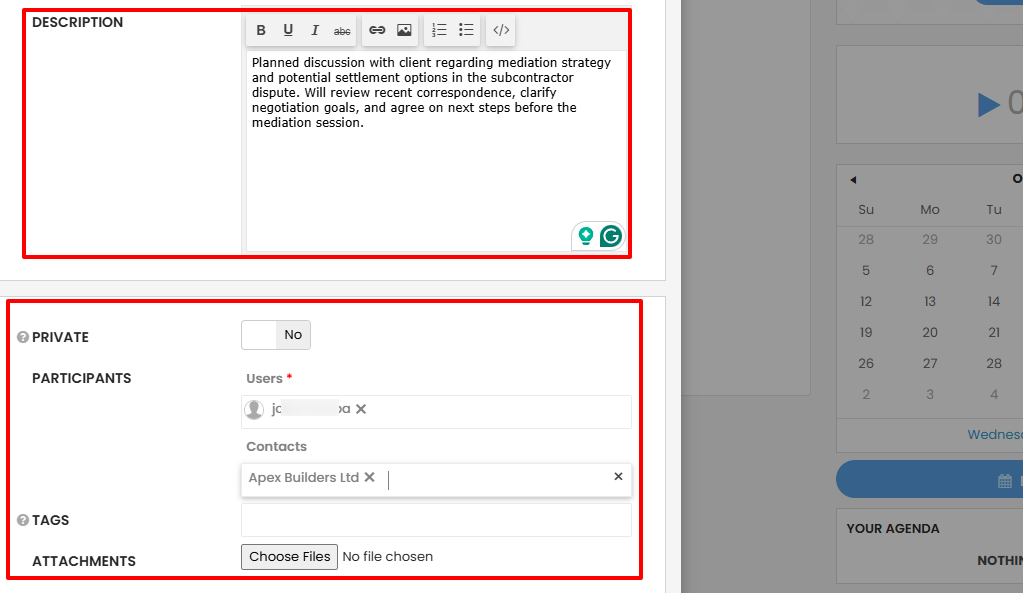Image resolution: width=1023 pixels, height=593 pixels.
Task: Create a numbered list in the editor
Action: (x=439, y=30)
